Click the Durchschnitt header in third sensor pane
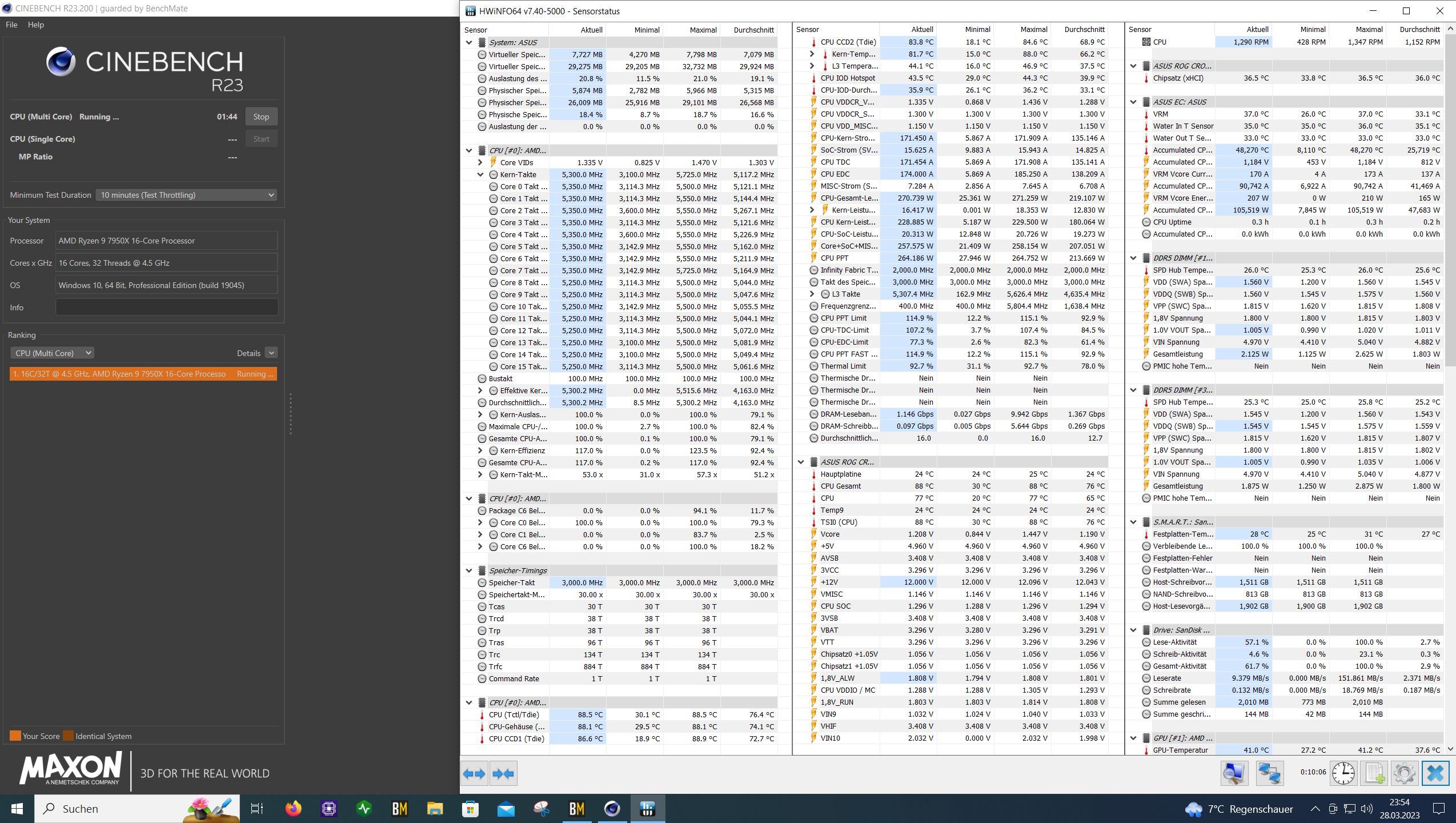This screenshot has width=1456, height=823. click(1415, 29)
